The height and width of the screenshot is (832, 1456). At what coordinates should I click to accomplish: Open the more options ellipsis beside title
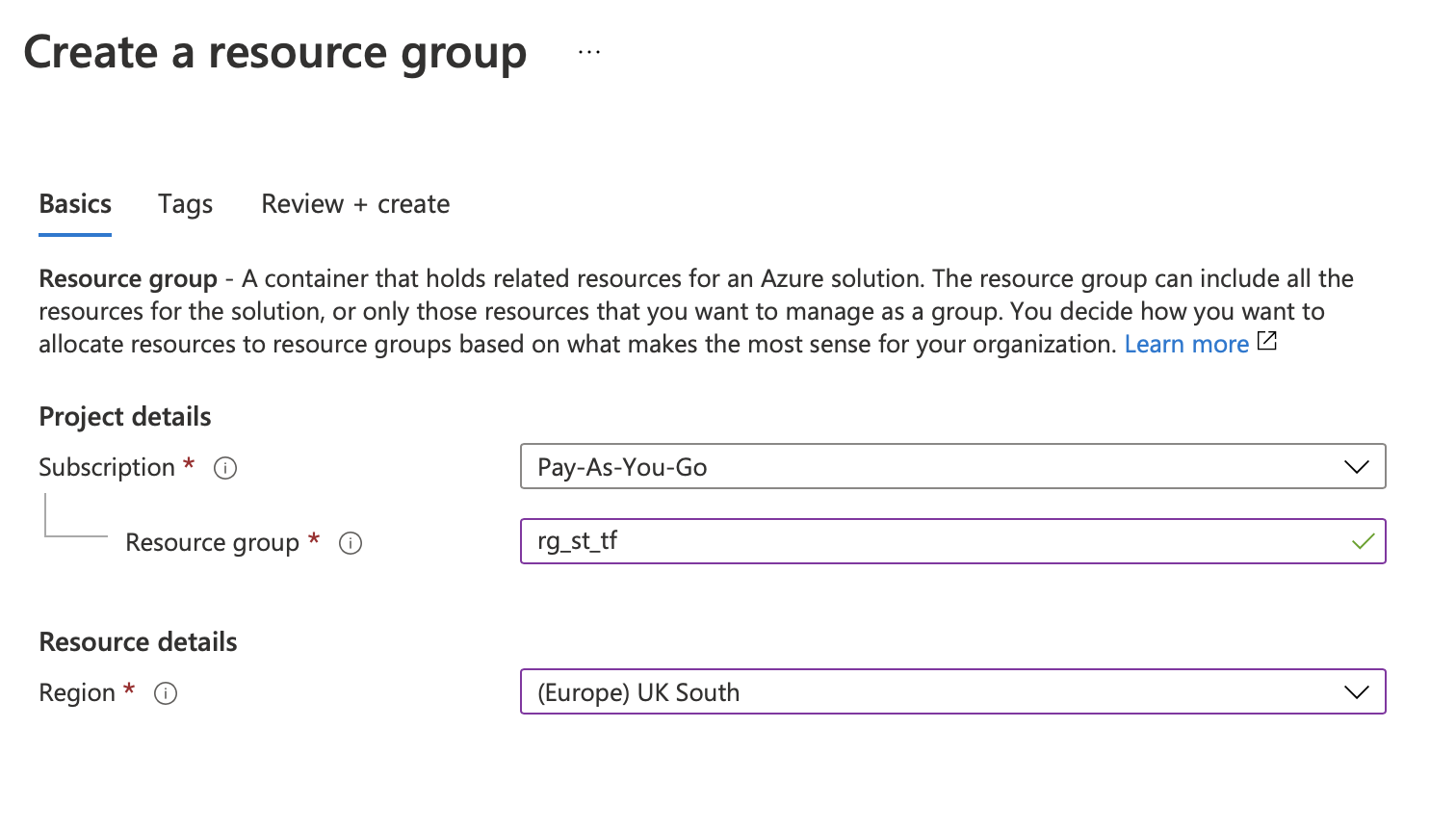(x=589, y=53)
